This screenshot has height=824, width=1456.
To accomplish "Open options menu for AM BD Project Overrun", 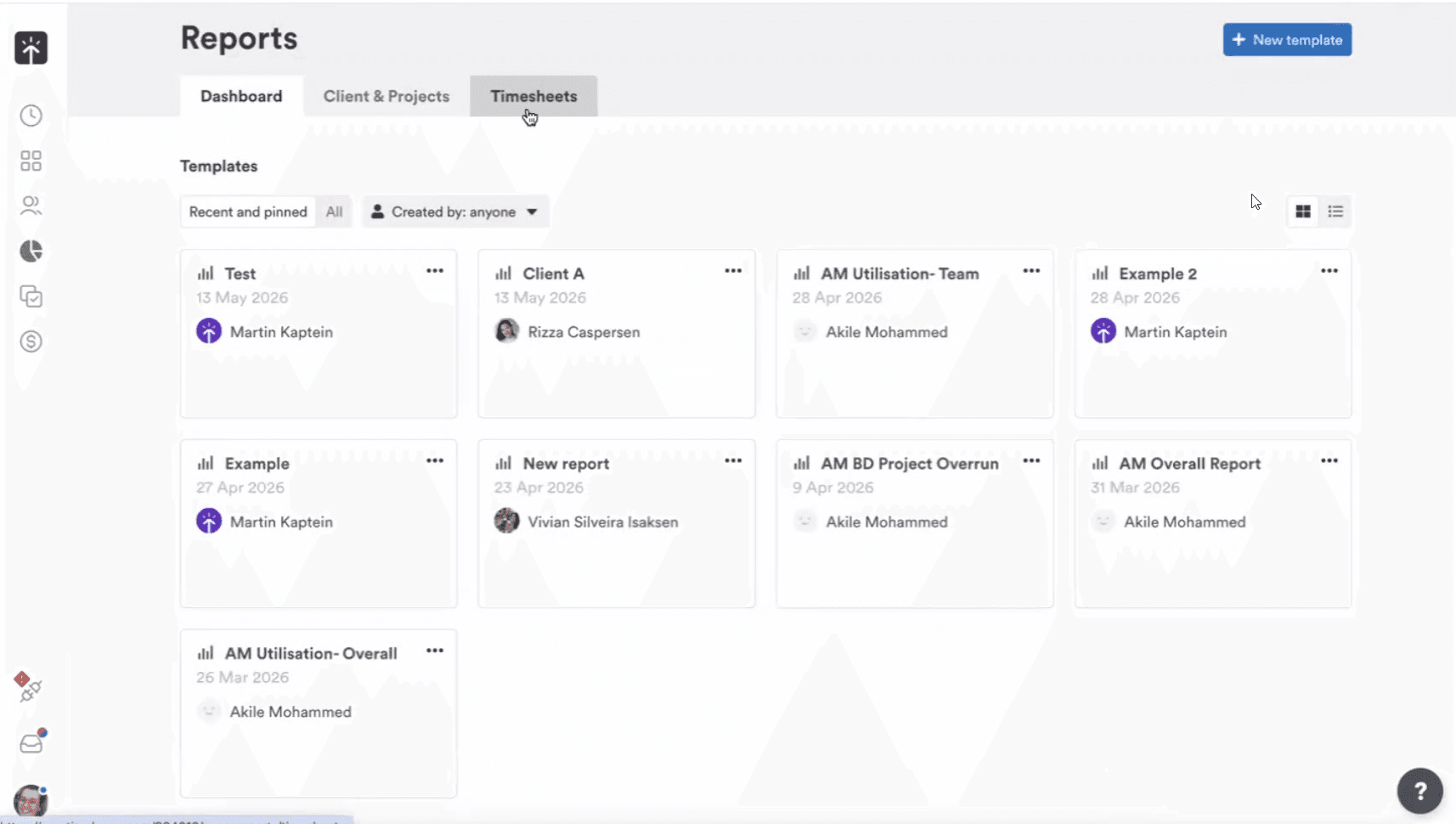I will tap(1031, 460).
